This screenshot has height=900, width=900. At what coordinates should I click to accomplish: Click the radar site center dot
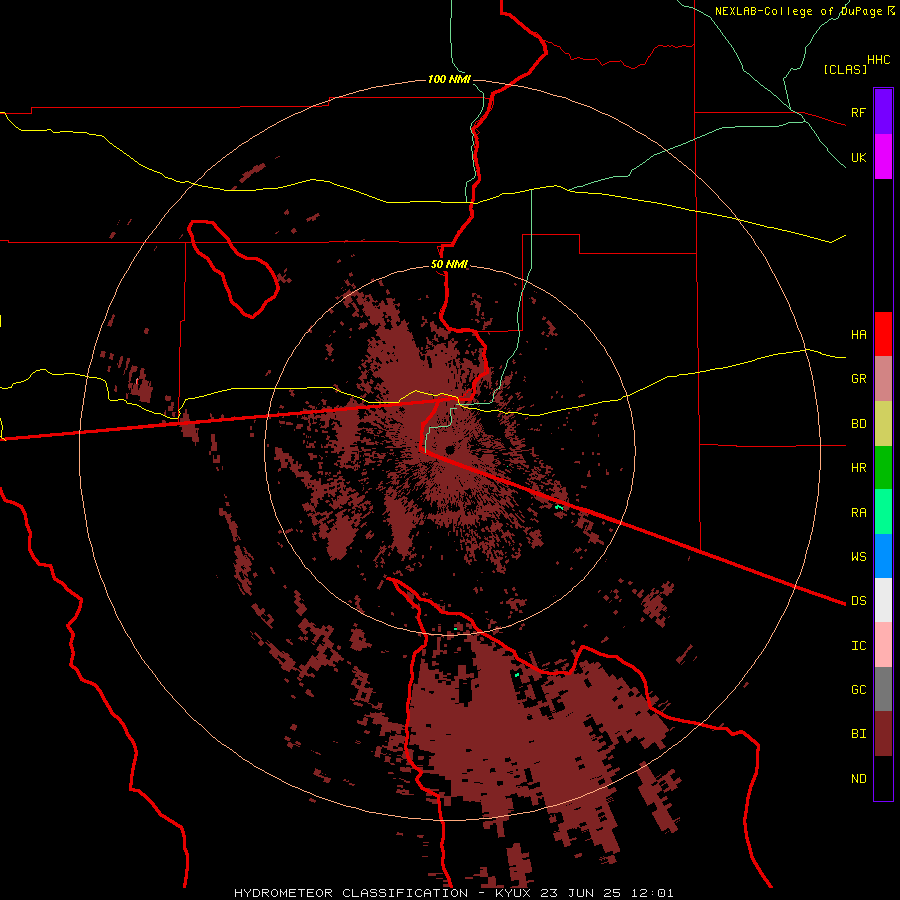(x=449, y=449)
